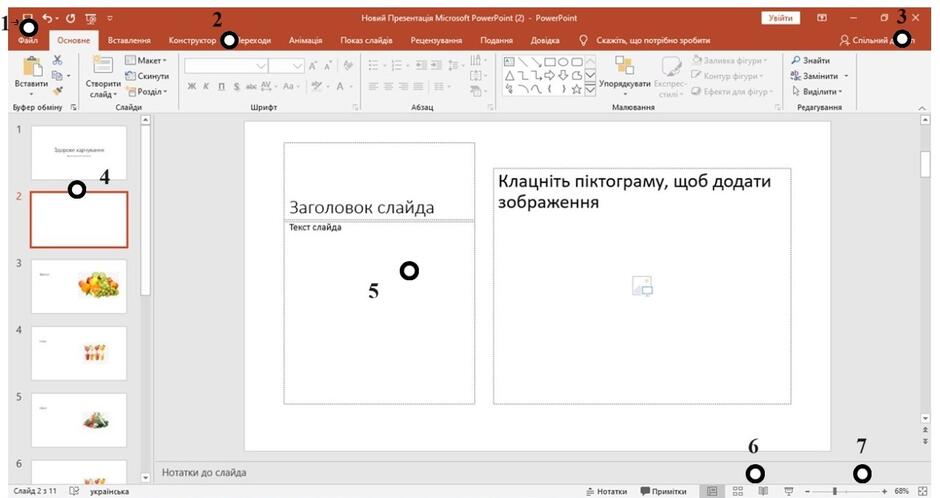Open the Показ слайдів tab
This screenshot has width=940, height=498.
[x=366, y=40]
